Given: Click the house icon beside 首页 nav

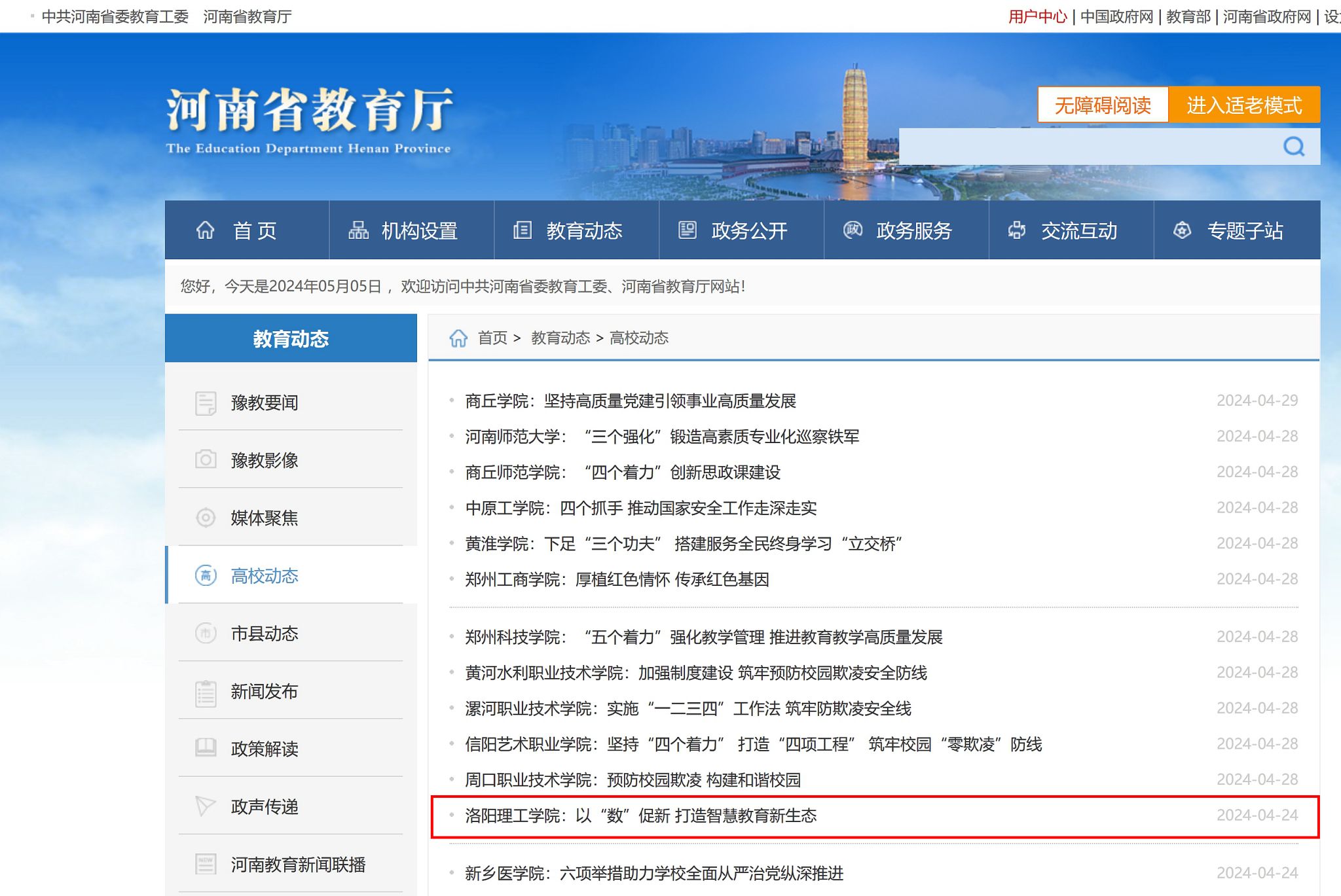Looking at the screenshot, I should (205, 230).
